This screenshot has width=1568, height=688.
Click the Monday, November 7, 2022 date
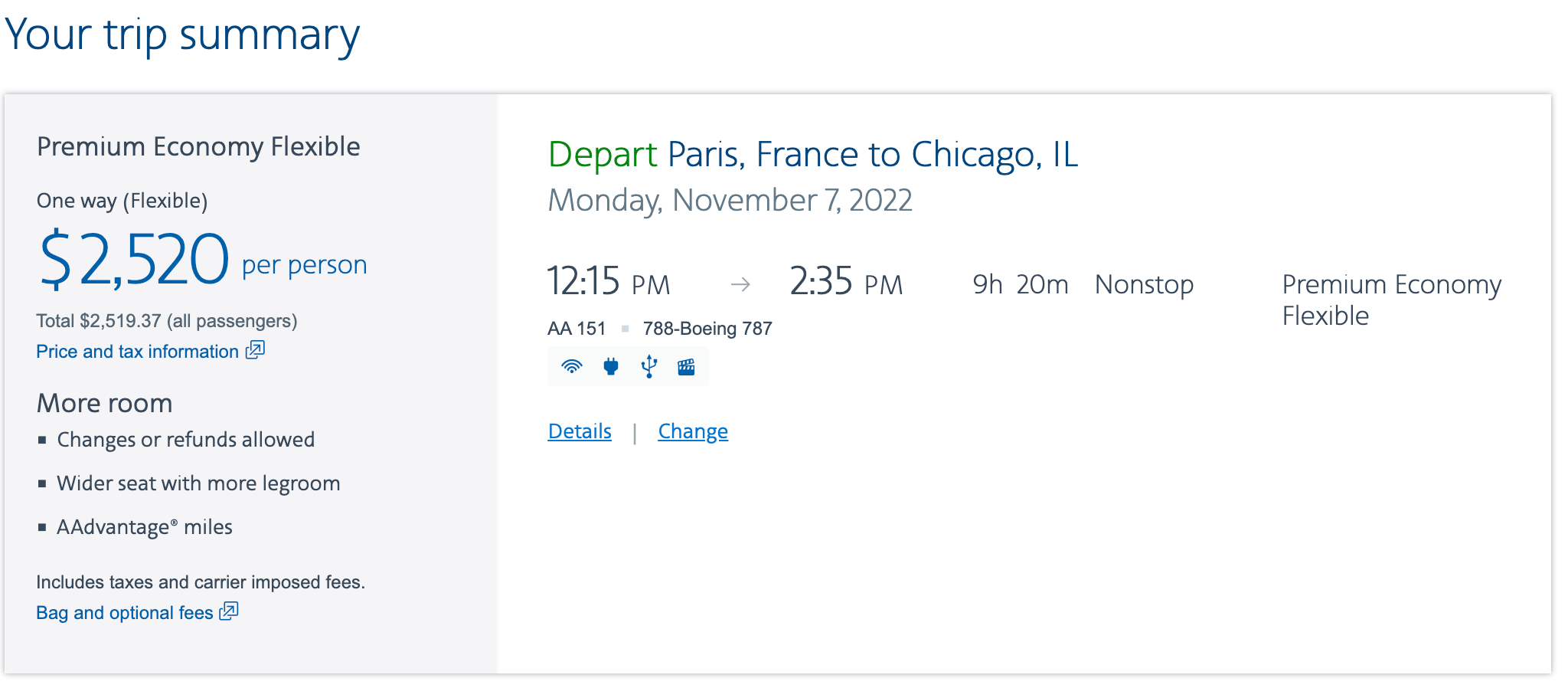[x=730, y=201]
